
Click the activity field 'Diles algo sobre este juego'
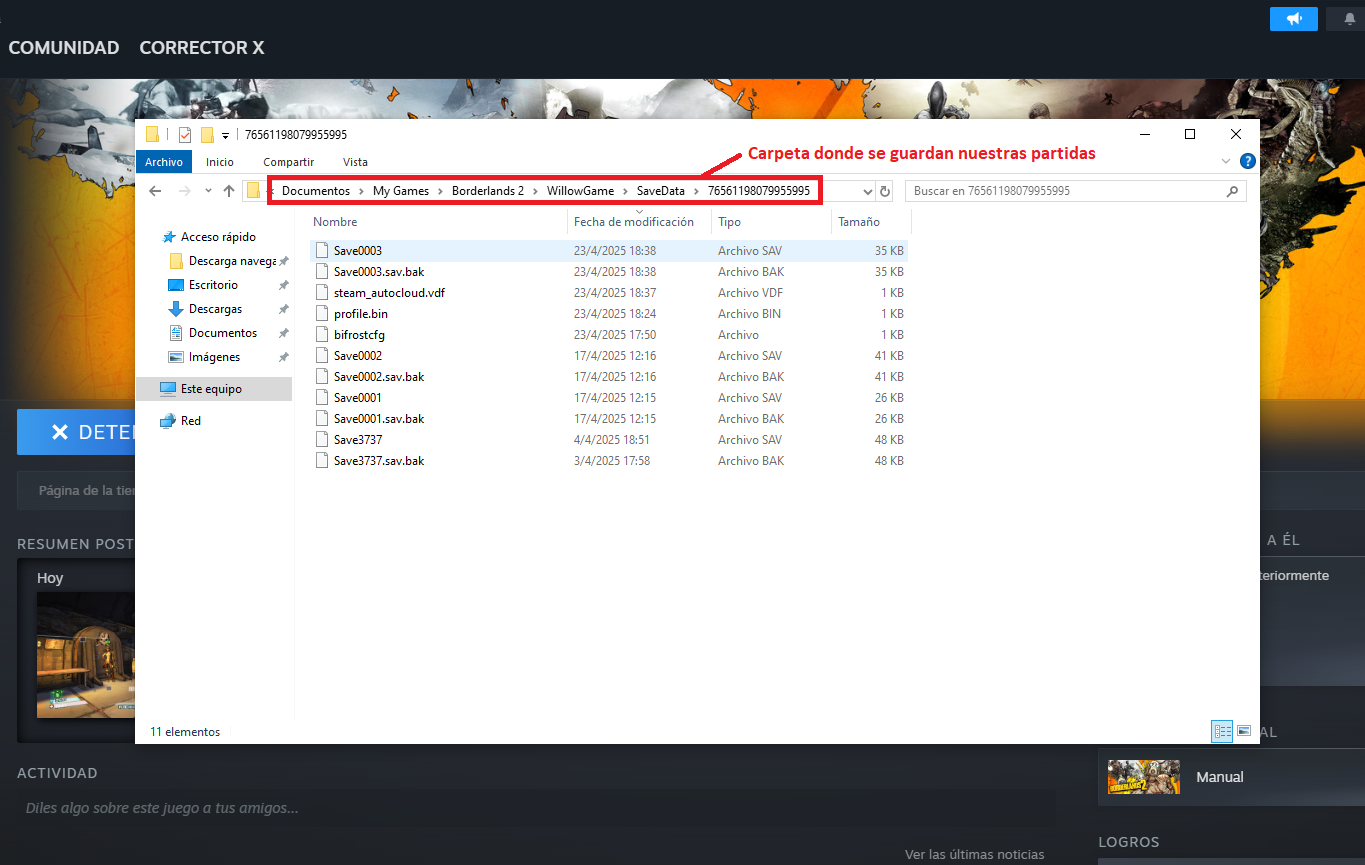[x=536, y=808]
